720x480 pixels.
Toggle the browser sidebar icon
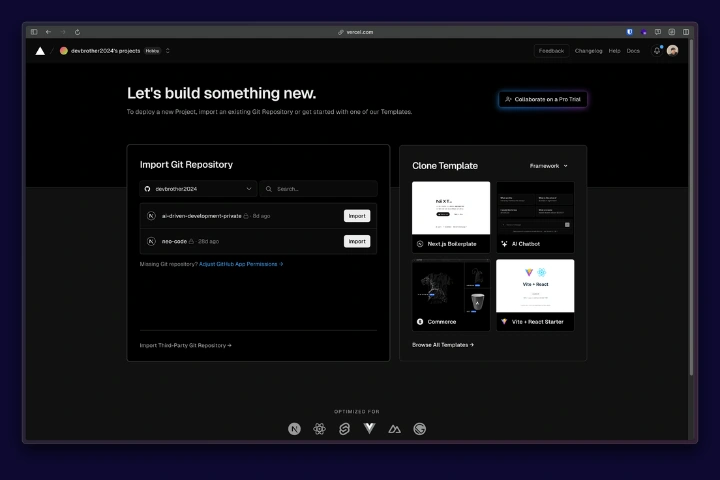(34, 32)
